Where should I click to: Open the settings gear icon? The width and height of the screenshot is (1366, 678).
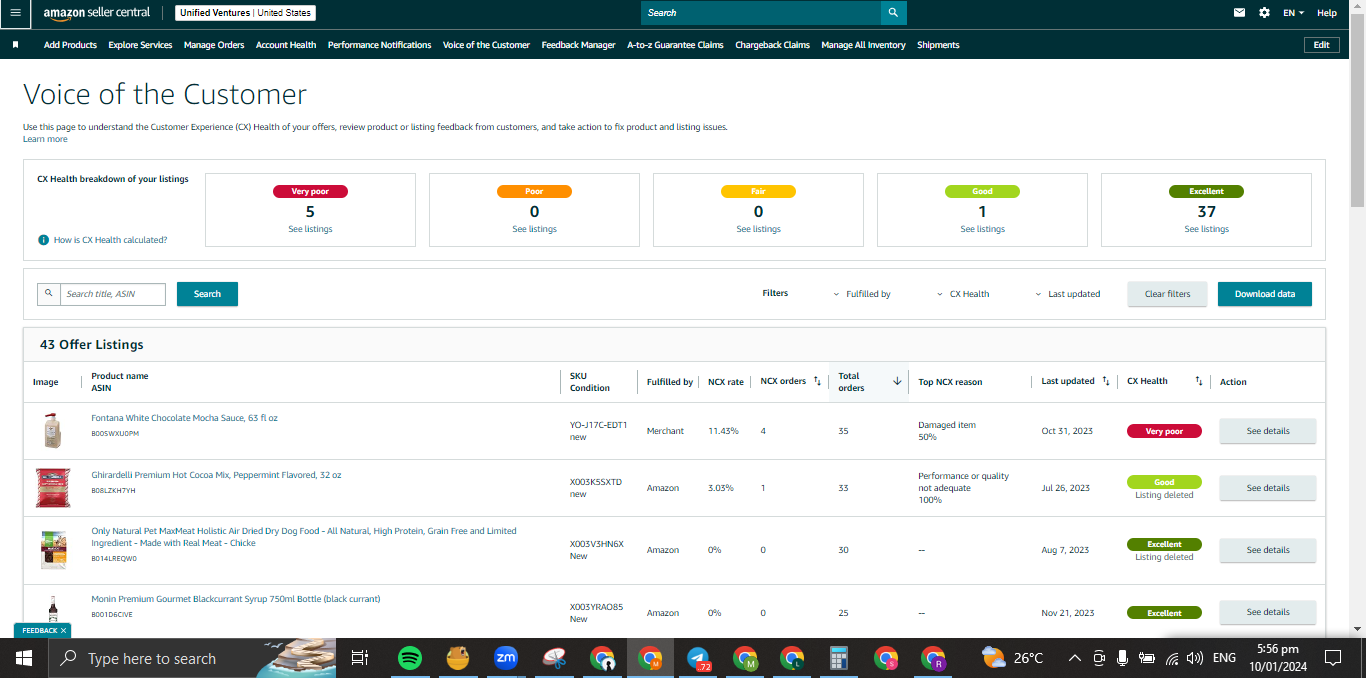(1265, 13)
